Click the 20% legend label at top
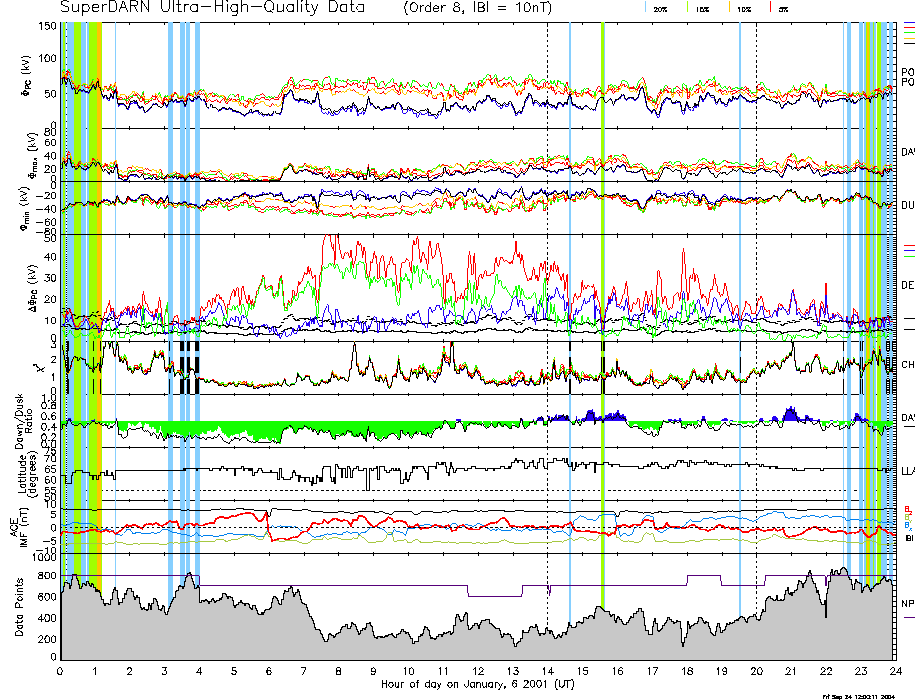 pyautogui.click(x=660, y=8)
